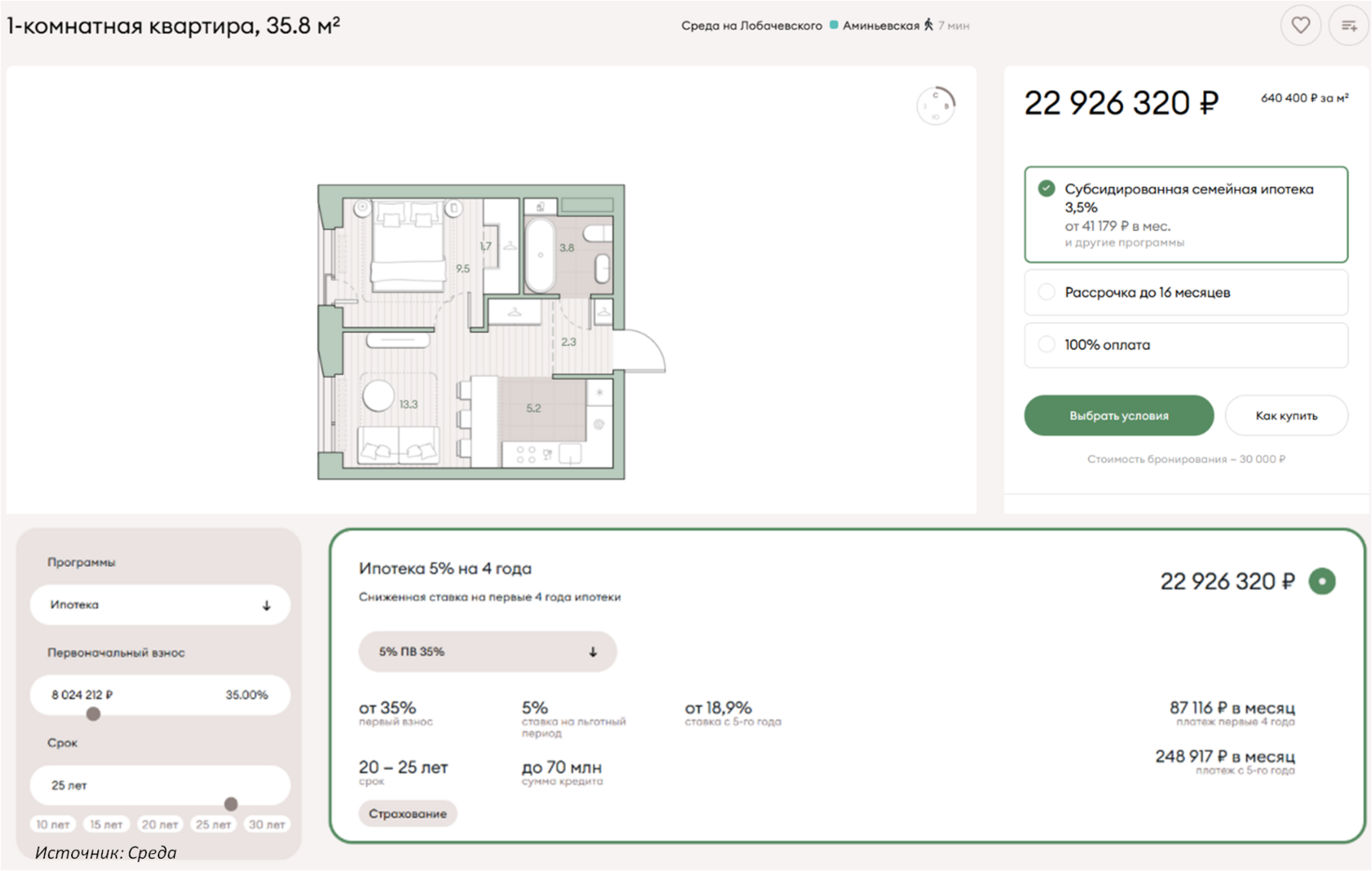Screen dimensions: 1372x871
Task: Click the от 35% первый взнос text
Action: click(396, 713)
